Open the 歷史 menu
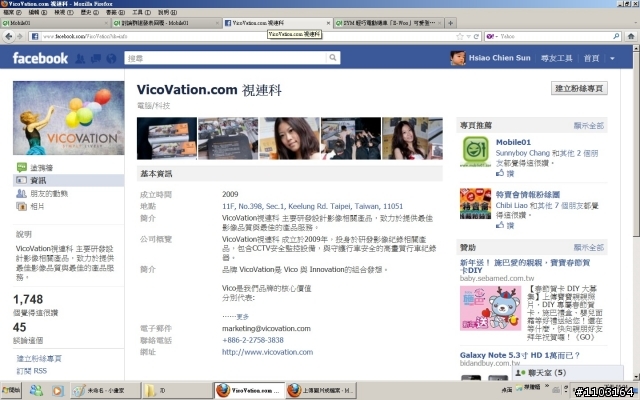Image resolution: width=640 pixels, height=400 pixels. coord(89,12)
